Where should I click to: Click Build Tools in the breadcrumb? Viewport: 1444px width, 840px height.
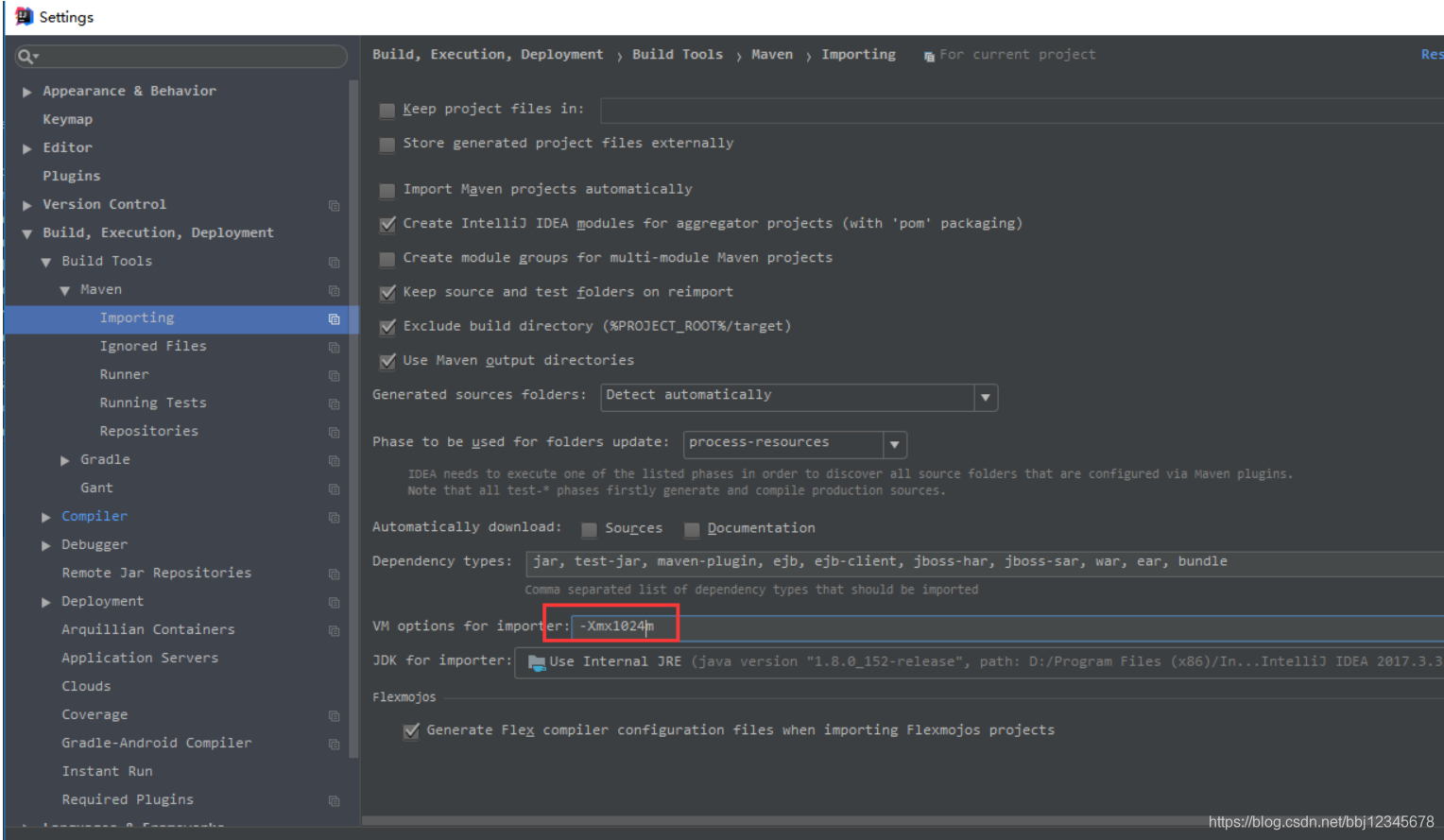pos(678,55)
